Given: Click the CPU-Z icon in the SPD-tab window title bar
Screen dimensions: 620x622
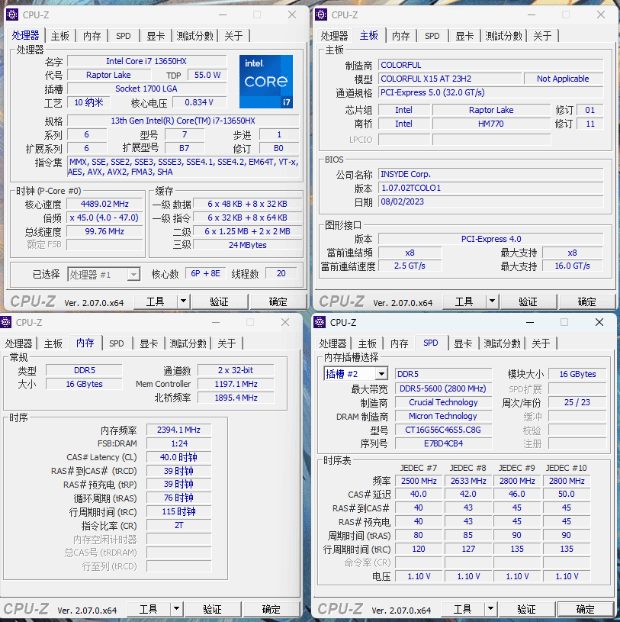Looking at the screenshot, I should click(x=319, y=322).
